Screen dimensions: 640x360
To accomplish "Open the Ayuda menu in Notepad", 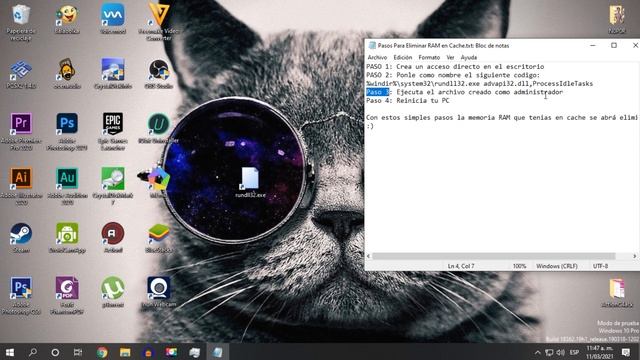I will (469, 57).
